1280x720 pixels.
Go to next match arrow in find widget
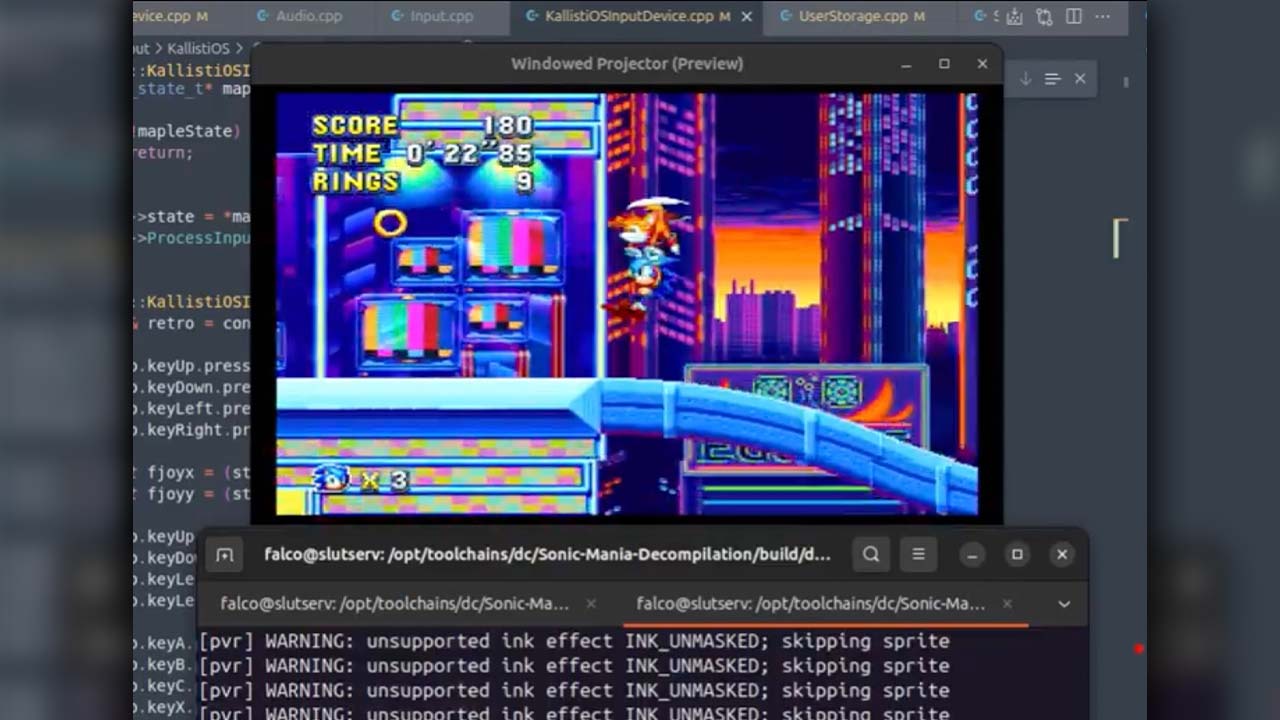pyautogui.click(x=1025, y=79)
